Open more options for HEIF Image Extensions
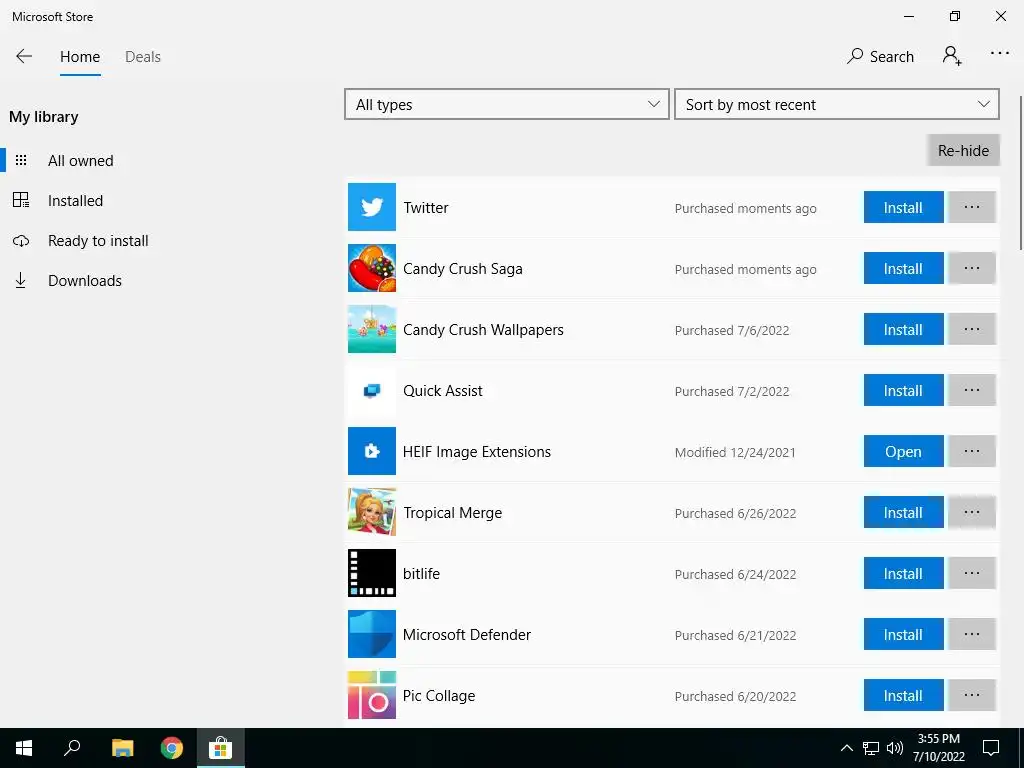The width and height of the screenshot is (1024, 768). [x=972, y=451]
